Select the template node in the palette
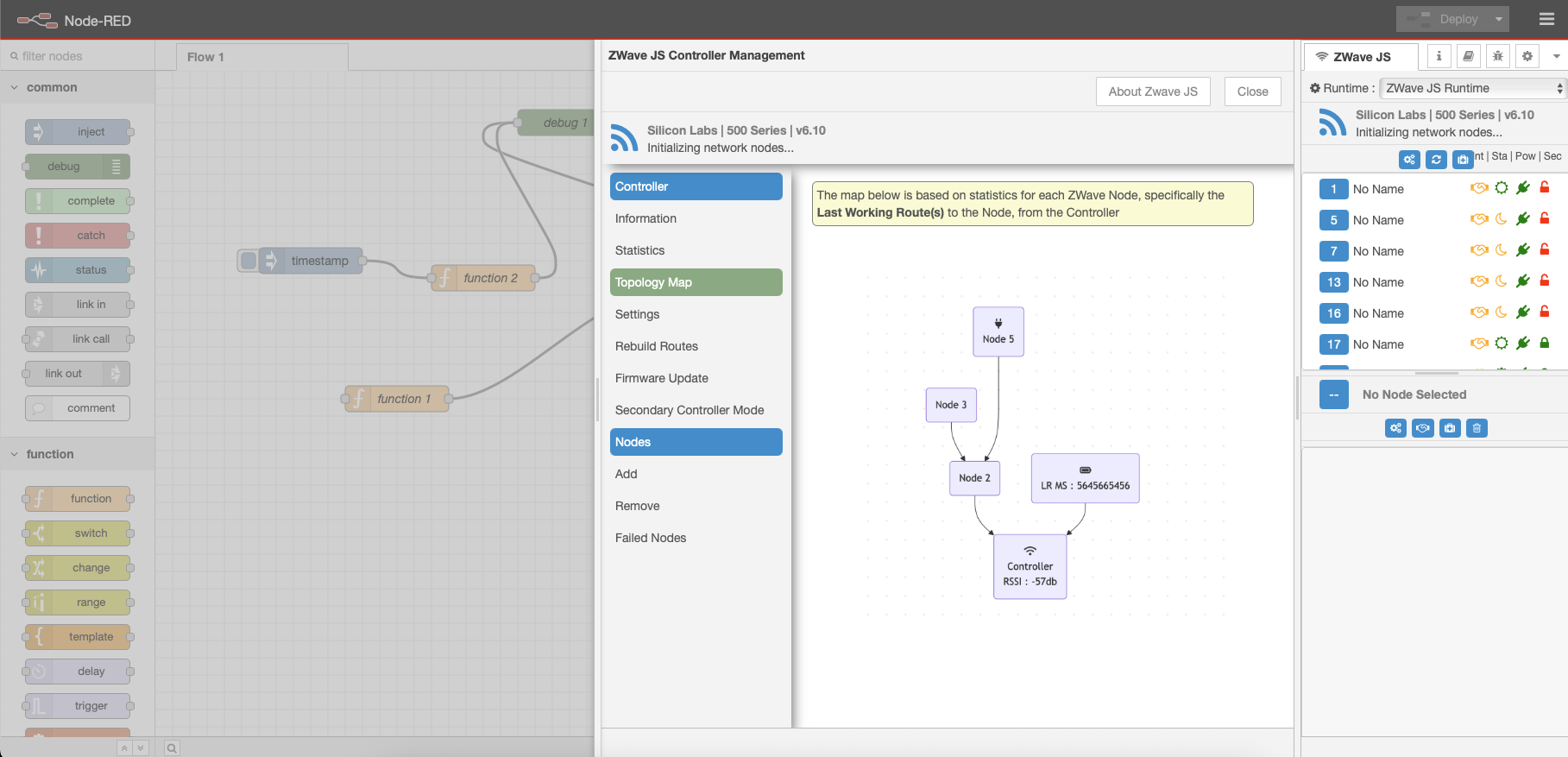Viewport: 1568px width, 757px height. point(78,637)
